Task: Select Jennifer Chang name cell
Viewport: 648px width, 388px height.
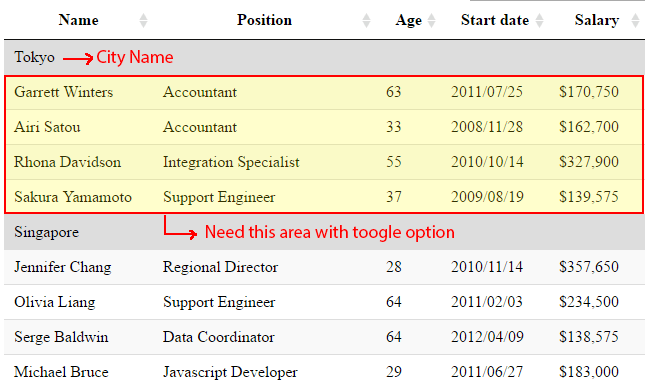Action: click(63, 267)
